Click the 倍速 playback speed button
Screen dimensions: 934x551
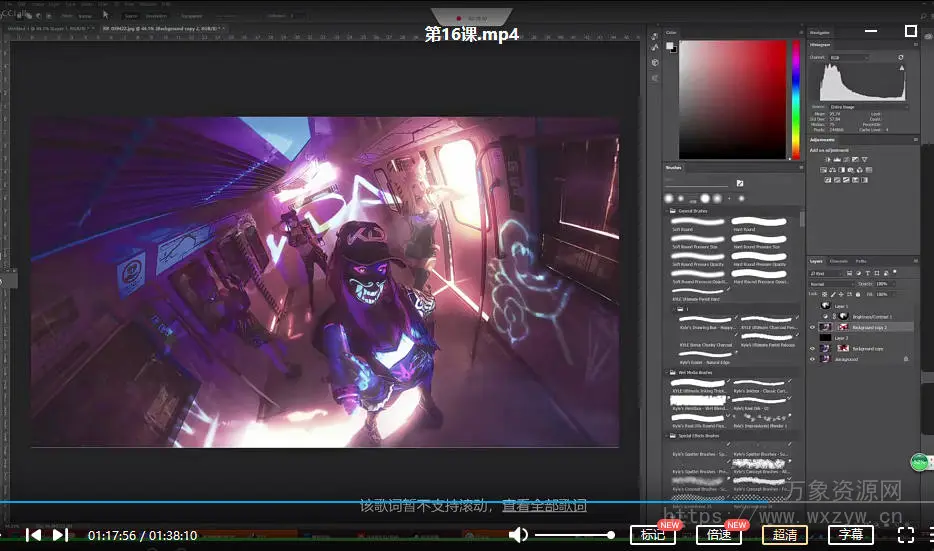coord(719,535)
